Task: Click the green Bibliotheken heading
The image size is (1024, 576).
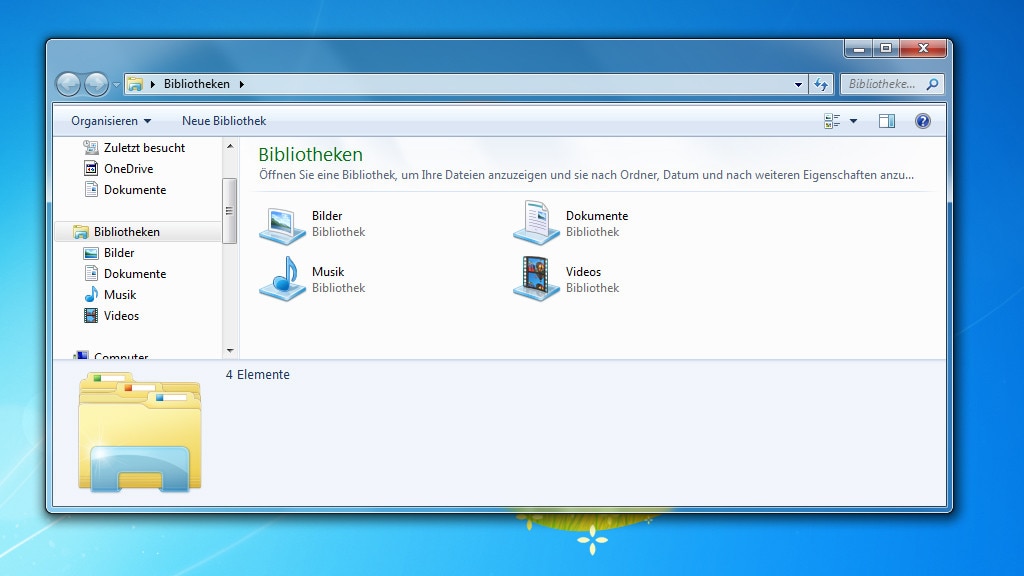Action: point(310,155)
